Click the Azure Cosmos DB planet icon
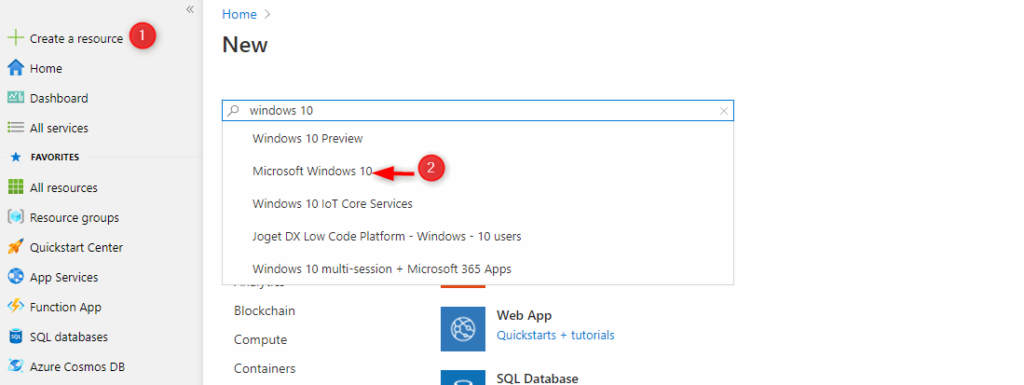The image size is (1024, 385). coord(15,367)
